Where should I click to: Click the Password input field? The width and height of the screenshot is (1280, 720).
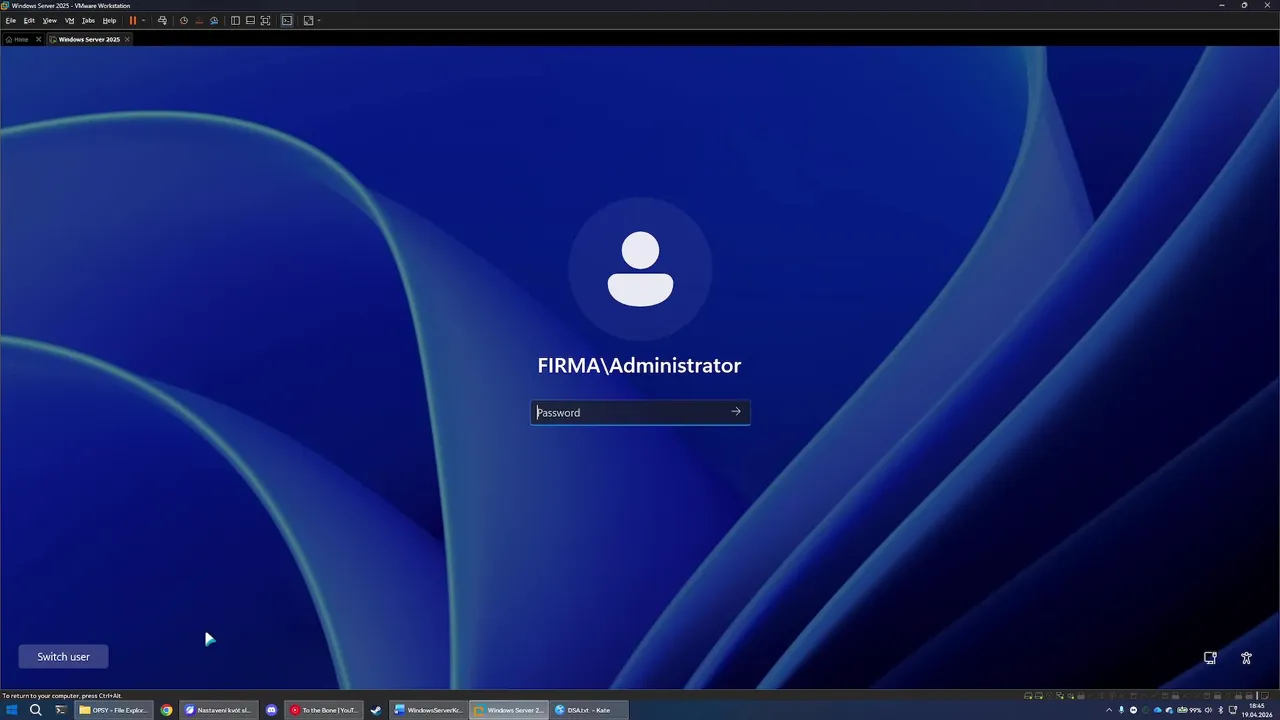(x=630, y=412)
